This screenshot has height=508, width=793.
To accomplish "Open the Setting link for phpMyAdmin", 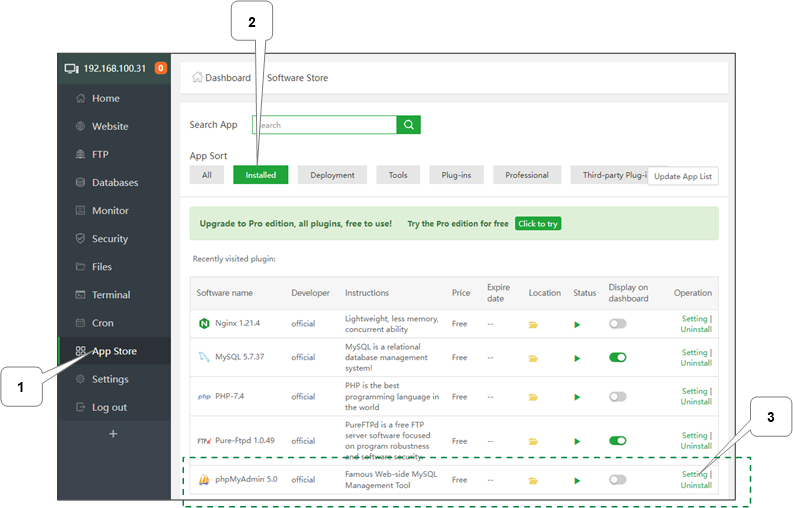I will (x=694, y=474).
